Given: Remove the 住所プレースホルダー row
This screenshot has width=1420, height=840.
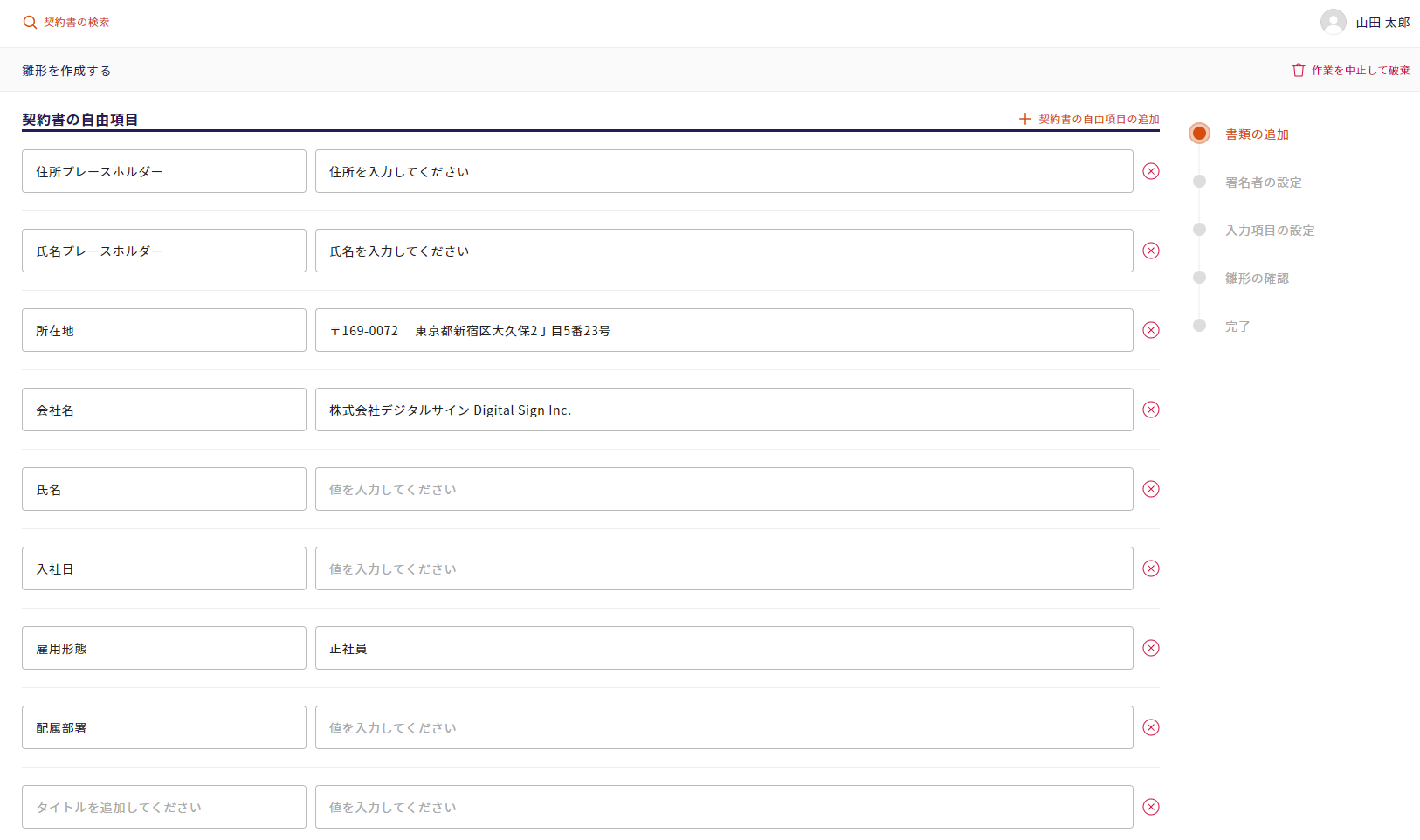Looking at the screenshot, I should tap(1151, 171).
